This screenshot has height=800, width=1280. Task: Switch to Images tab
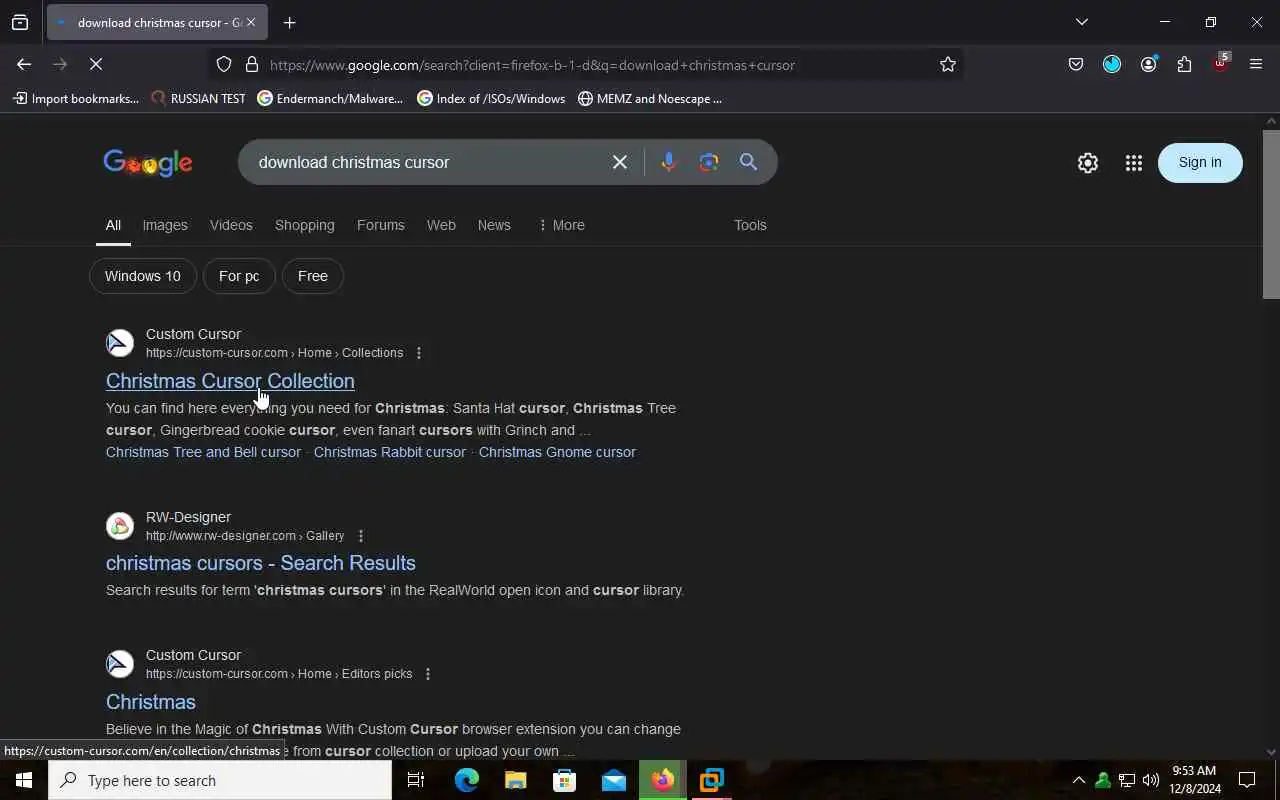(165, 225)
